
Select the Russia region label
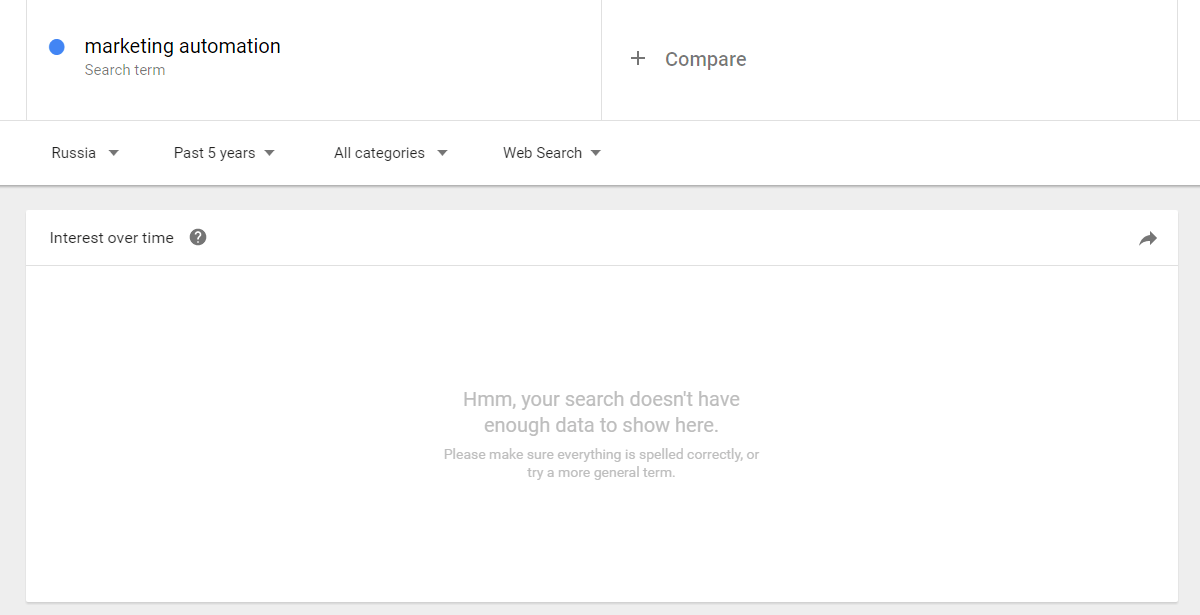pyautogui.click(x=74, y=153)
